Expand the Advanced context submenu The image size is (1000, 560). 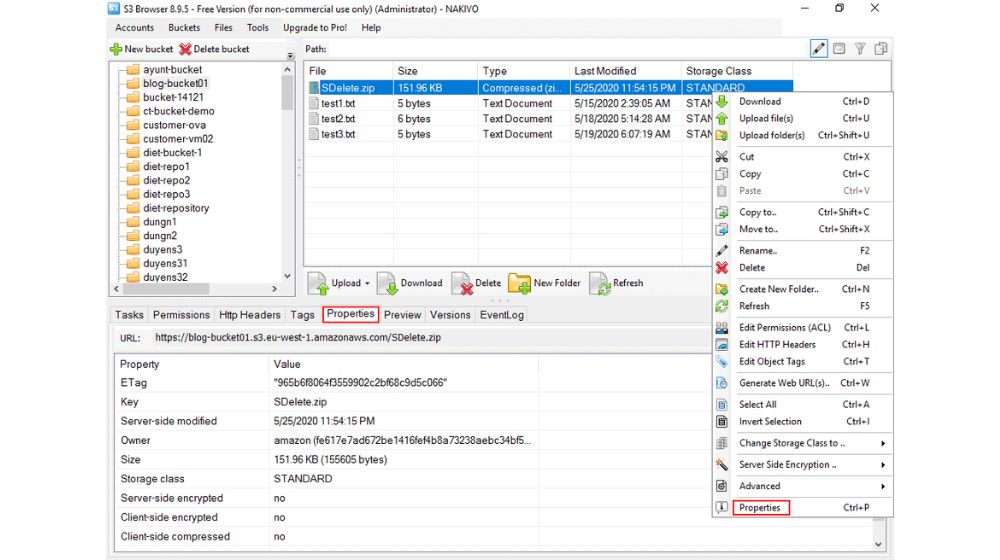(x=882, y=486)
